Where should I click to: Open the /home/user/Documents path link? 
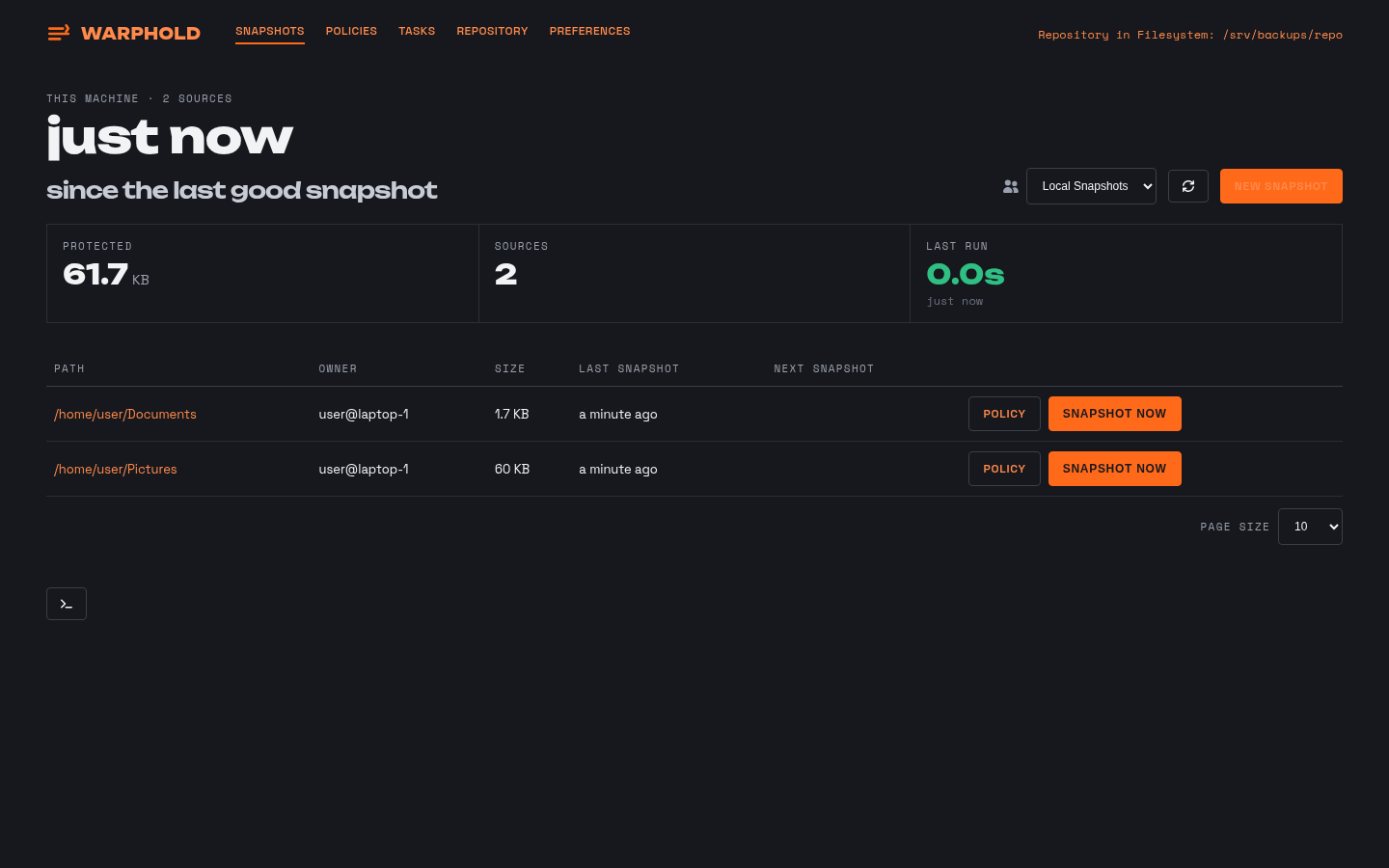coord(125,414)
